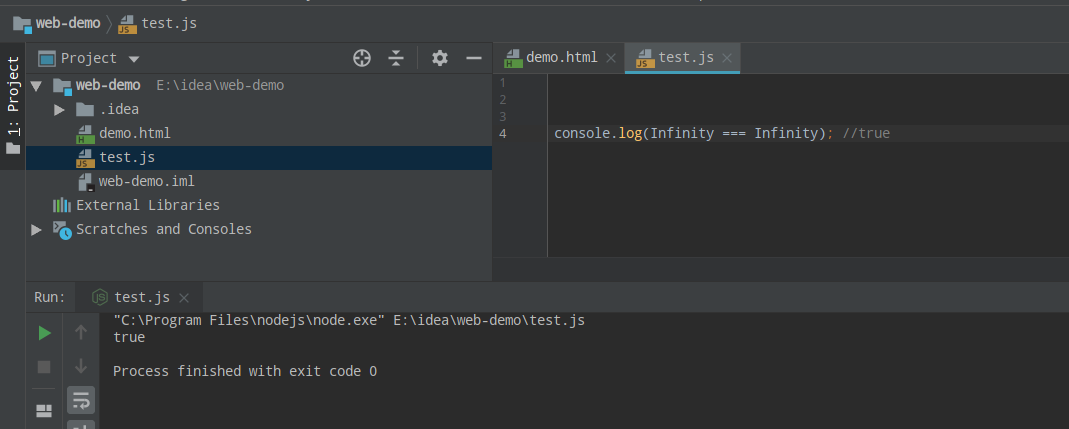The width and height of the screenshot is (1069, 429).
Task: Select web-demo.iml in the project tree
Action: [x=147, y=181]
